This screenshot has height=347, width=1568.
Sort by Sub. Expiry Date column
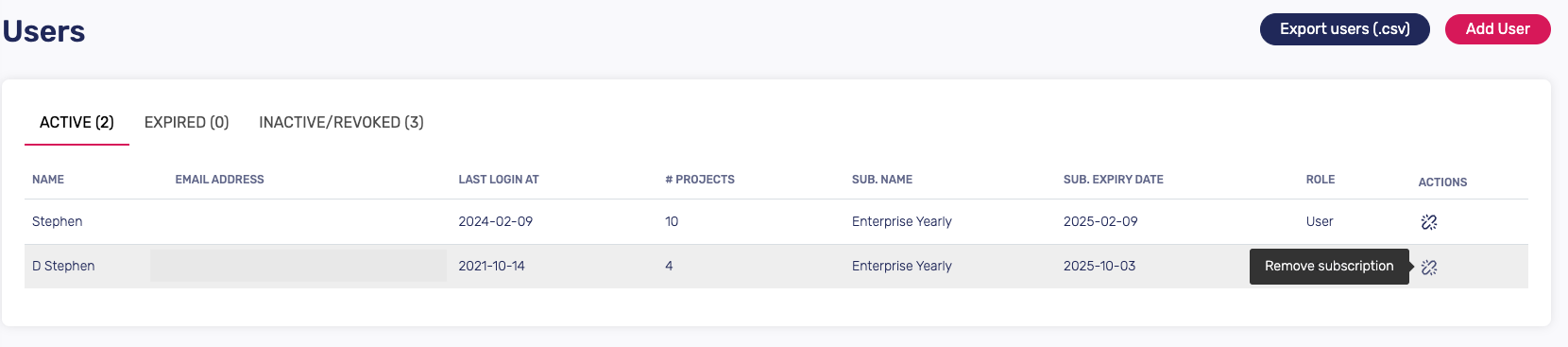[x=1114, y=180]
